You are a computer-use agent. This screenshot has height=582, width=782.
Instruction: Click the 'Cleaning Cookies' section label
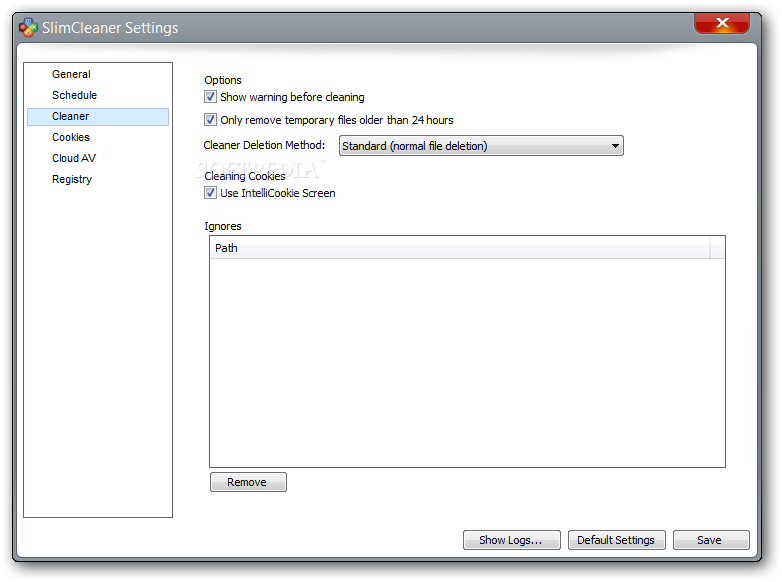(x=245, y=176)
